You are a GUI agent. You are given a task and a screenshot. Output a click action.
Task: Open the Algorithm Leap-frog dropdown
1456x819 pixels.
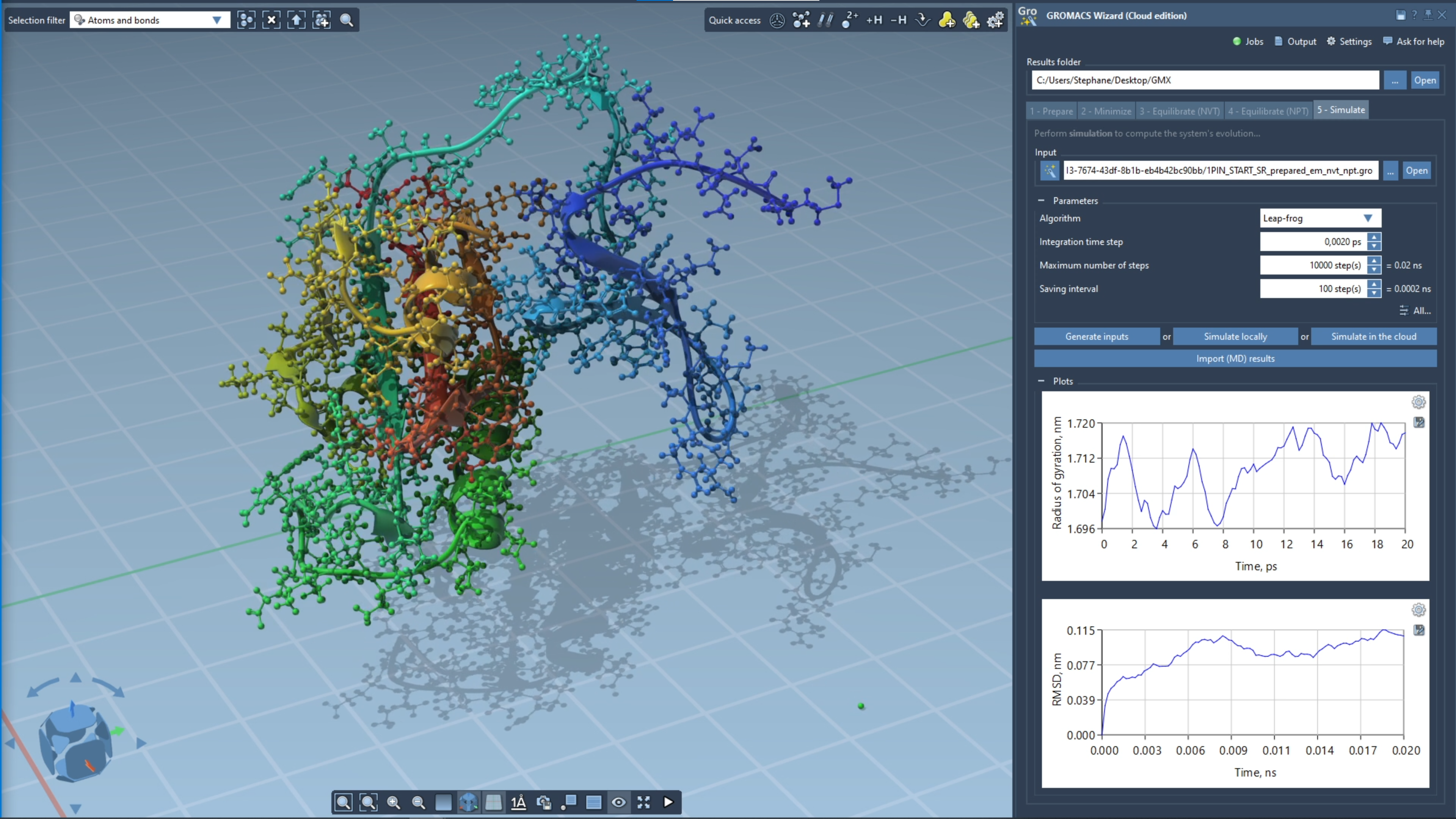click(x=1320, y=218)
